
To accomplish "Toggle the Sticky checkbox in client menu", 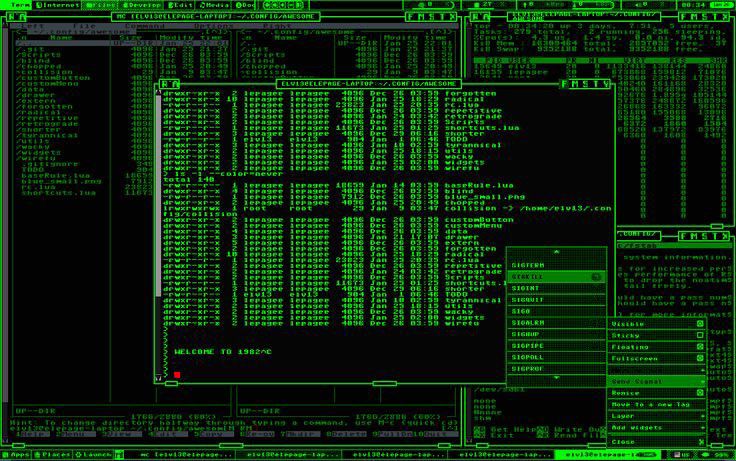I will 700,335.
